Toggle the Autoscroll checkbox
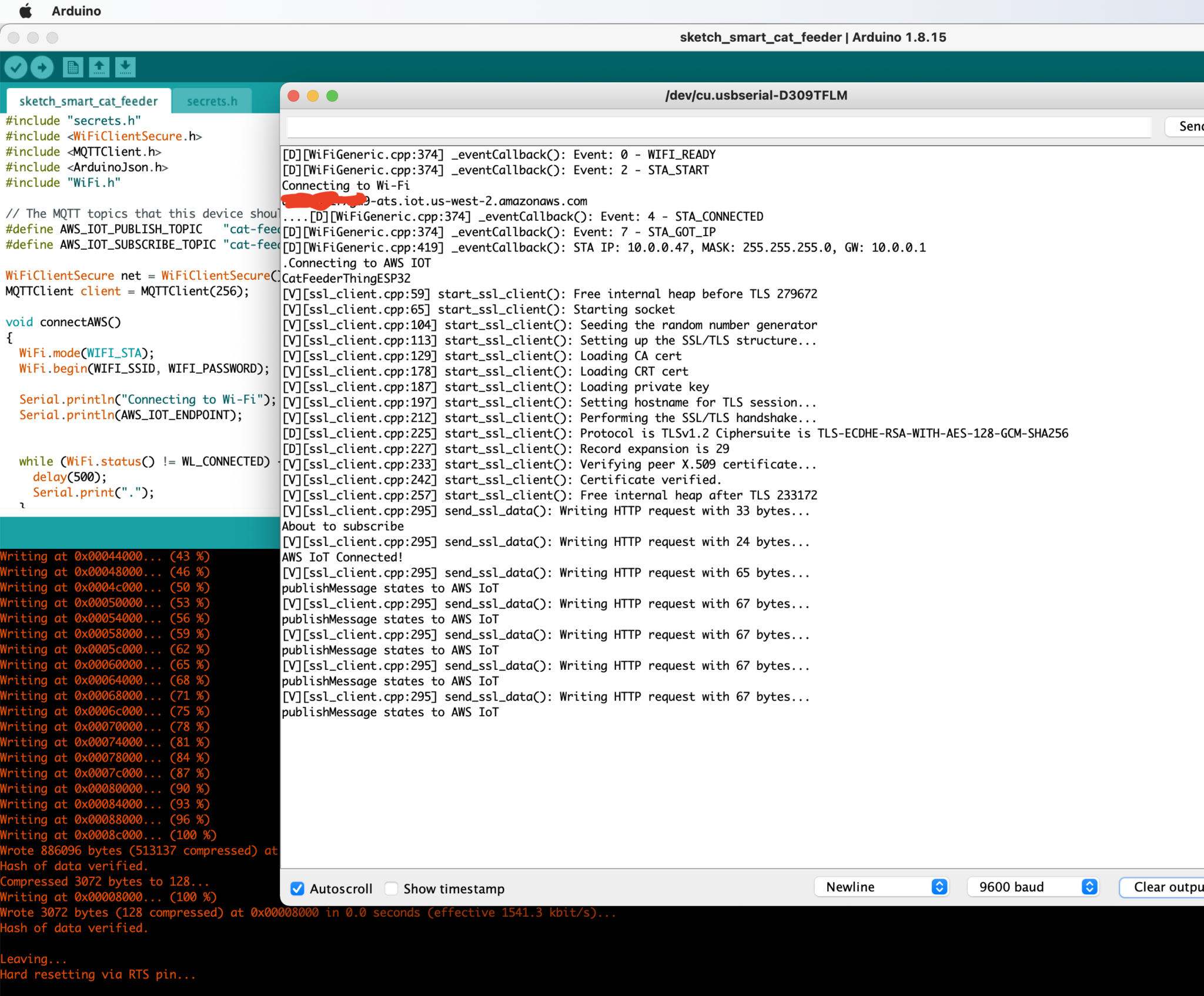1204x996 pixels. coord(297,888)
